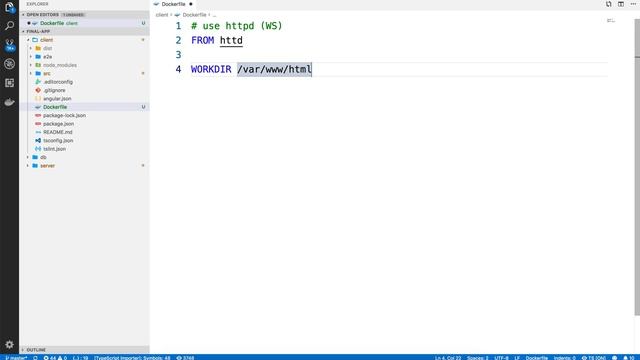Click the git icon beside .gitignore
This screenshot has height=360, width=640.
click(x=38, y=90)
